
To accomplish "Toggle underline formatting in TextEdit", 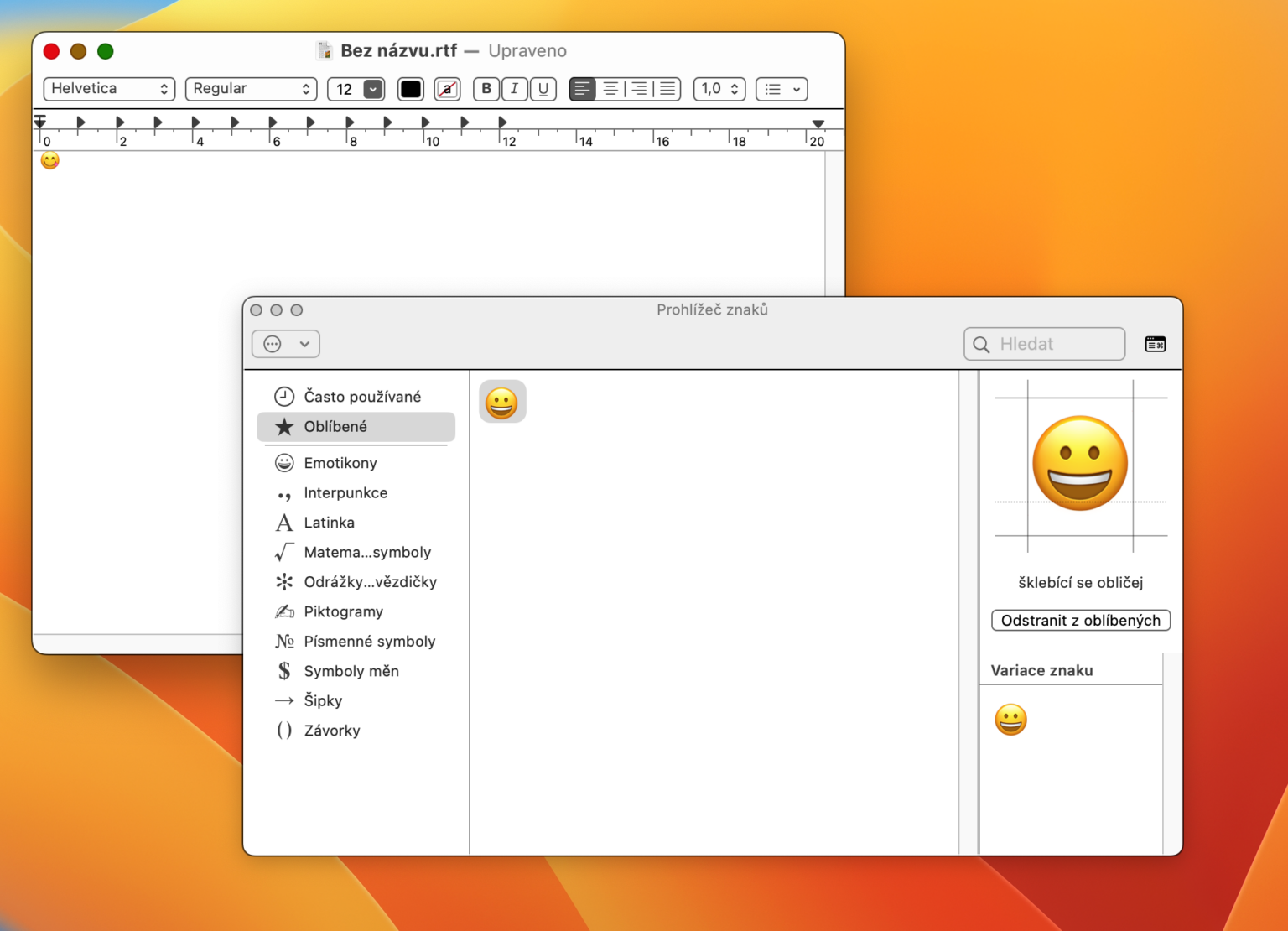I will click(543, 89).
